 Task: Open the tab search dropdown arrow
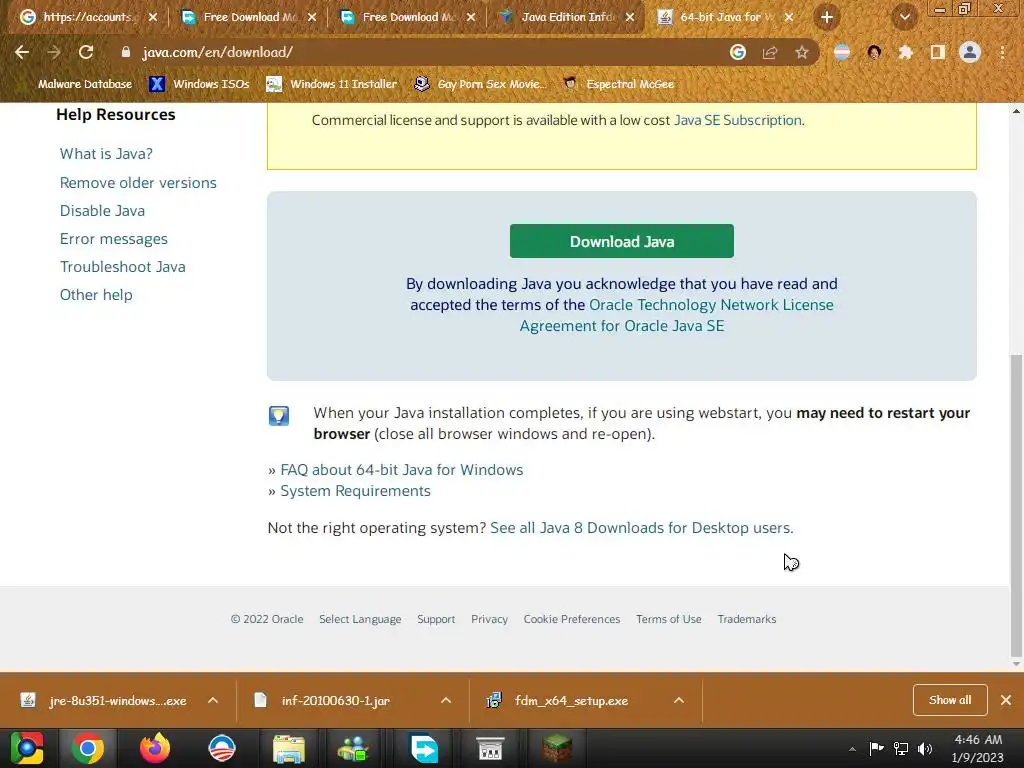coord(905,18)
